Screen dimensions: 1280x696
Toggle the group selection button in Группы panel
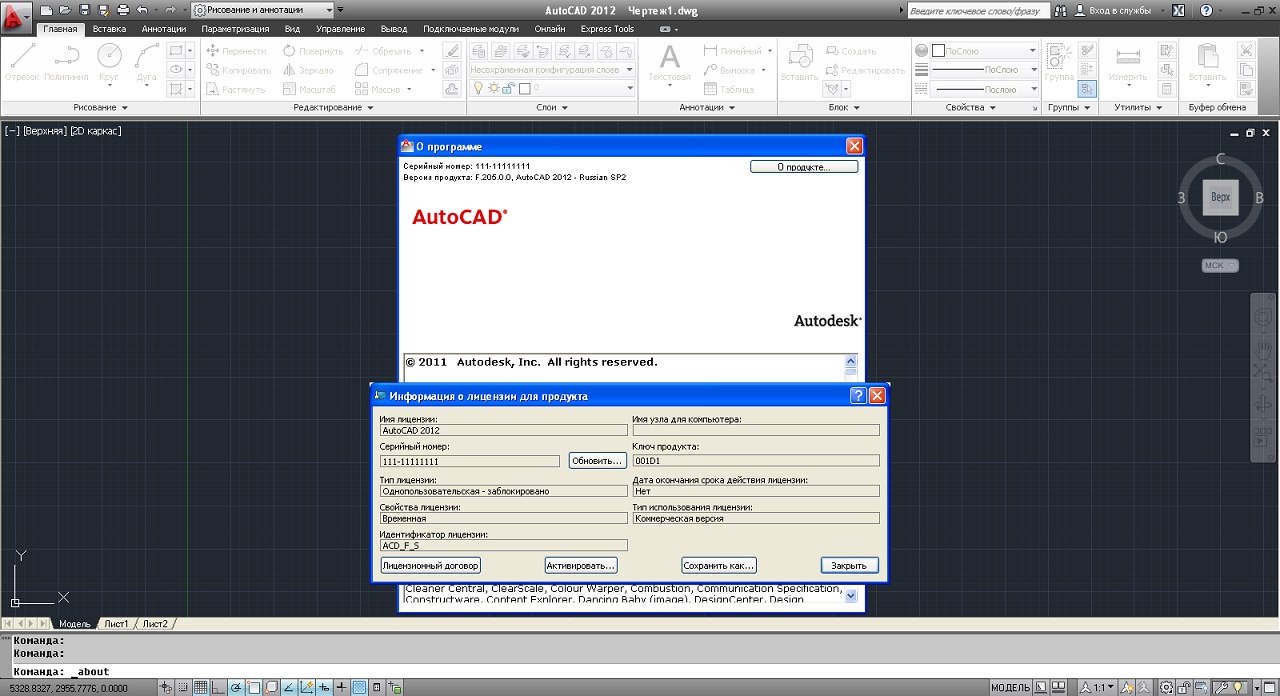[x=1087, y=89]
